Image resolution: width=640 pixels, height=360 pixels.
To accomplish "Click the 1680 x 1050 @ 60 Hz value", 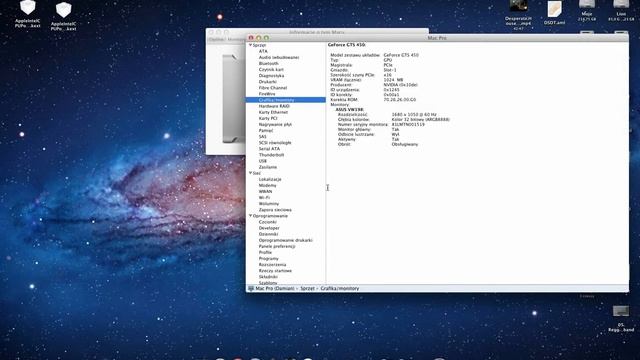I will [x=414, y=115].
